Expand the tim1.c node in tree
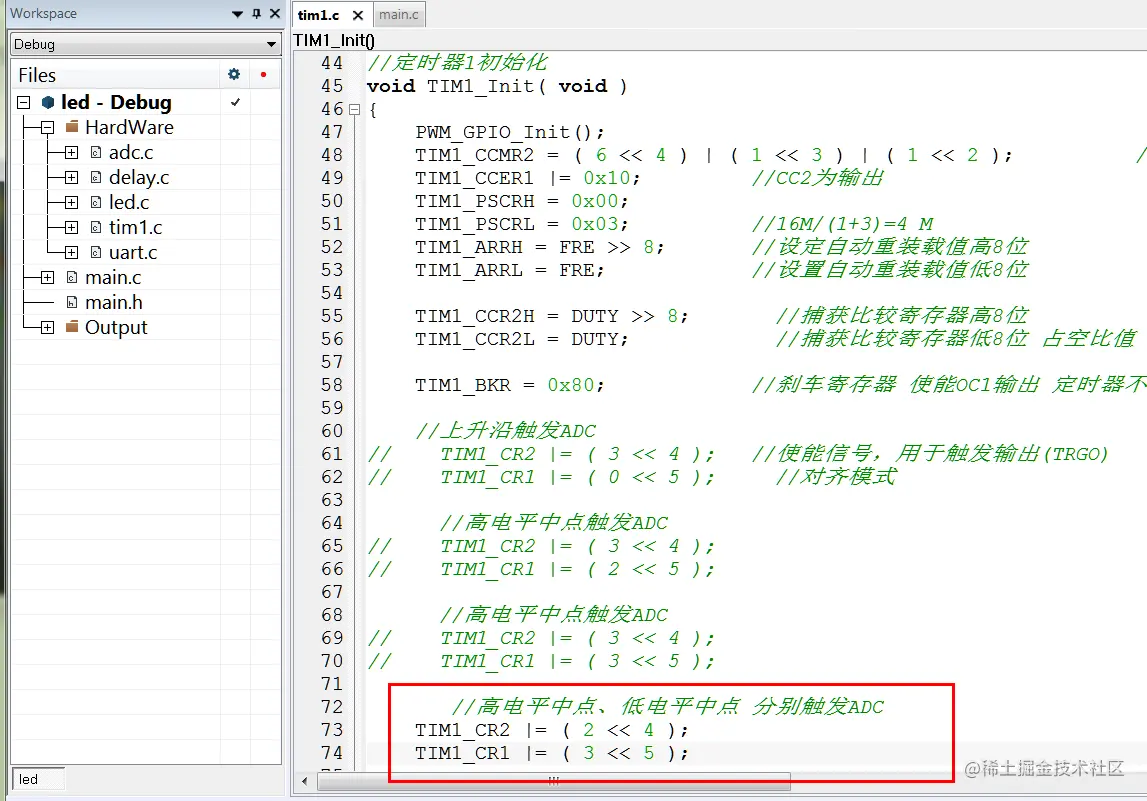This screenshot has width=1147, height=801. (x=71, y=227)
